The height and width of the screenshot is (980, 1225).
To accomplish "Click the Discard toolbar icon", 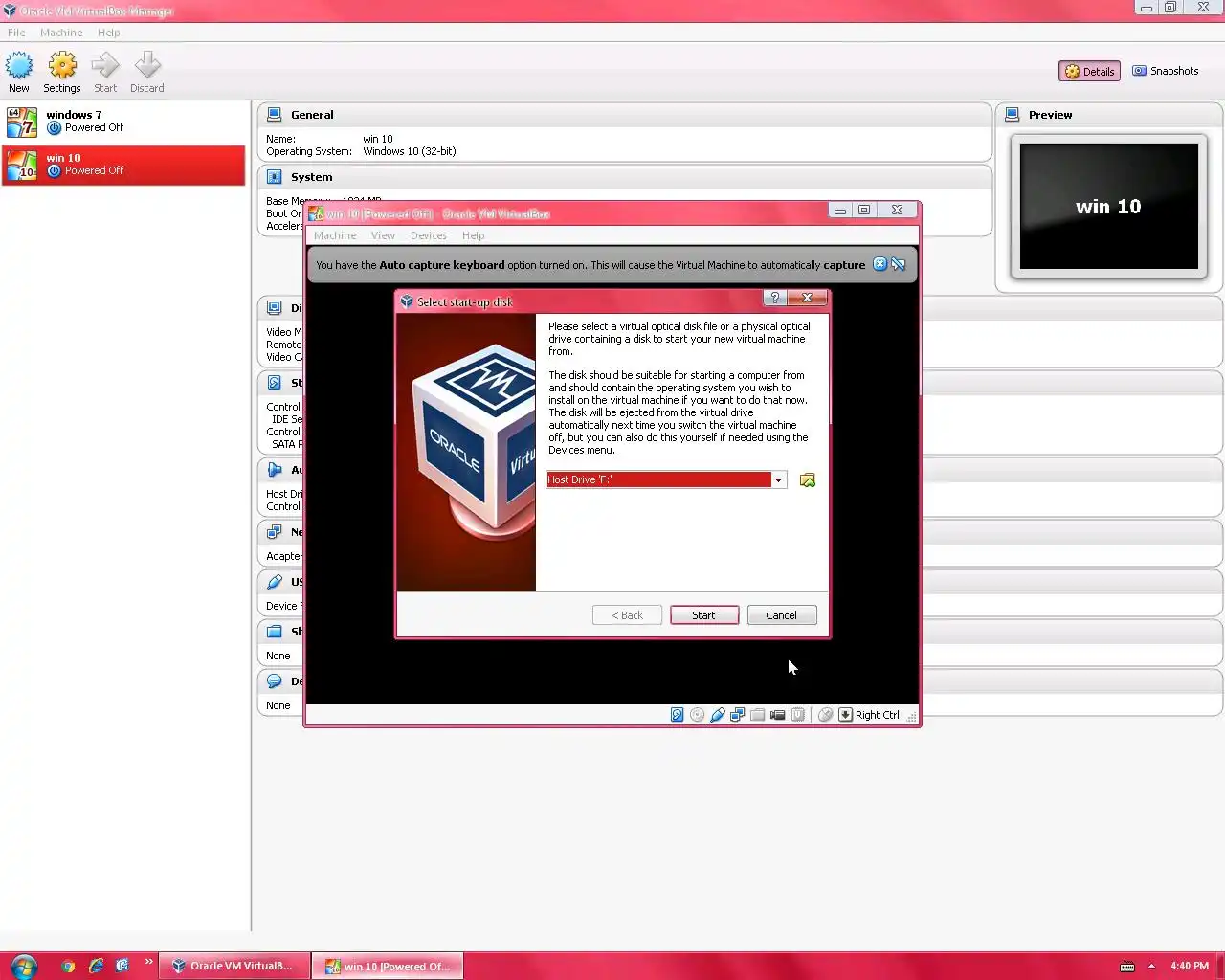I will (147, 73).
